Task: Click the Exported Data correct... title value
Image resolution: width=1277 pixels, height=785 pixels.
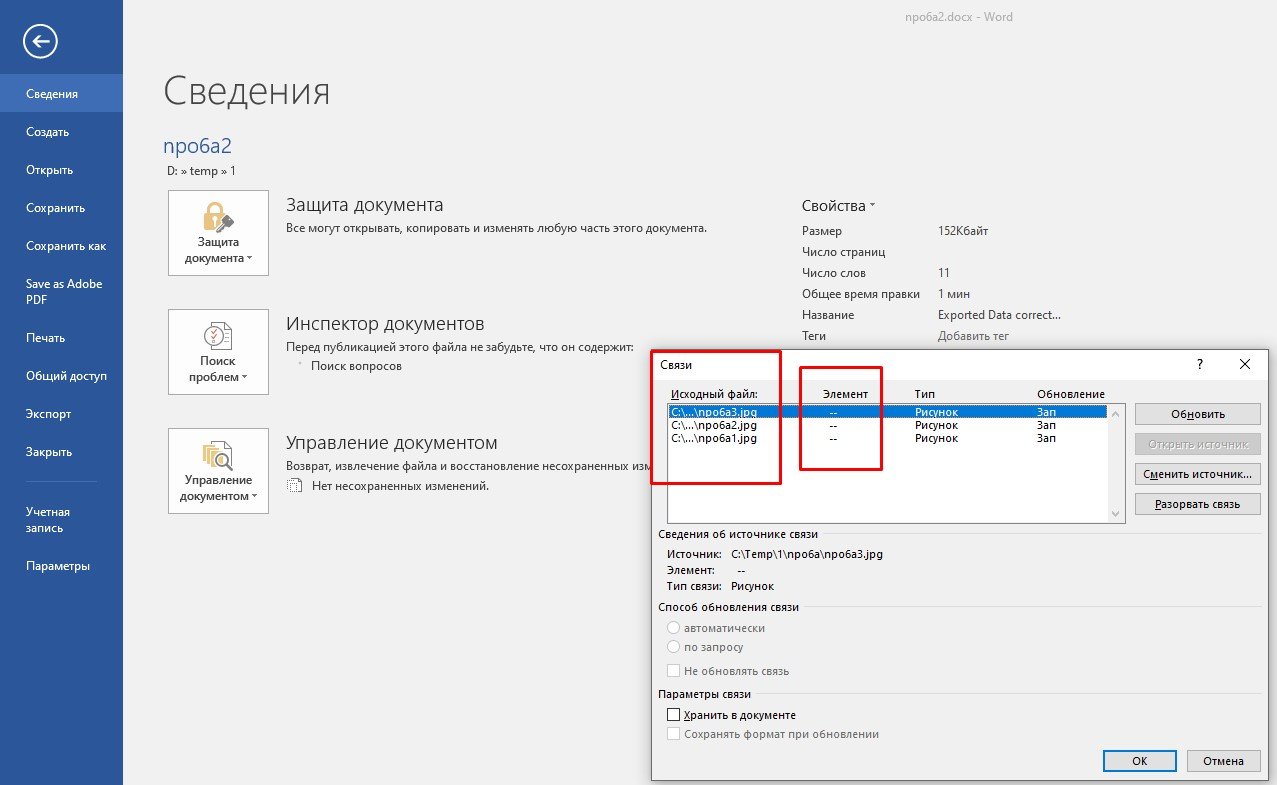Action: pyautogui.click(x=999, y=315)
